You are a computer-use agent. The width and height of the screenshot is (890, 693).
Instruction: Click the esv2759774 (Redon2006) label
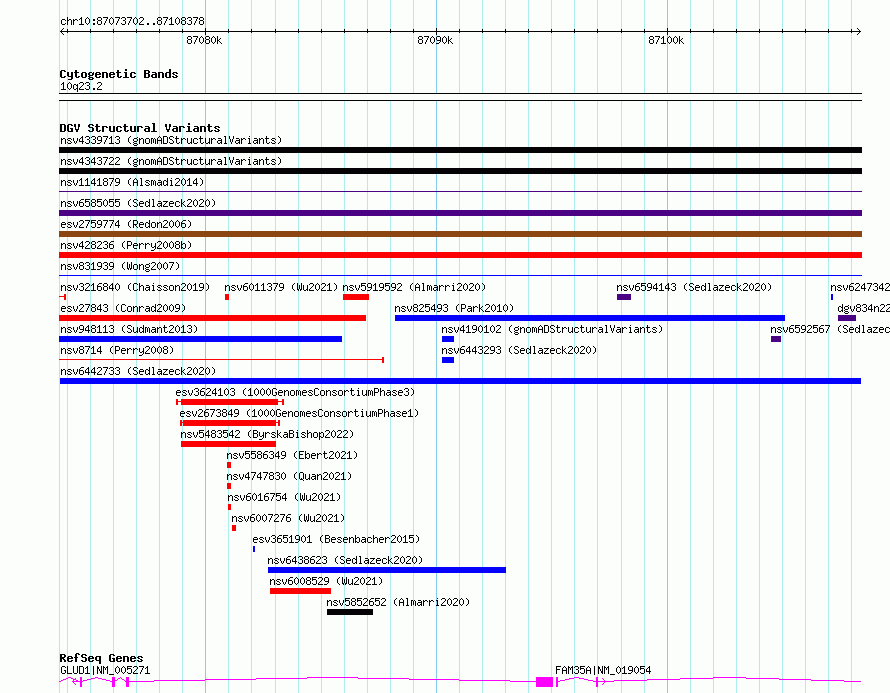pos(126,224)
